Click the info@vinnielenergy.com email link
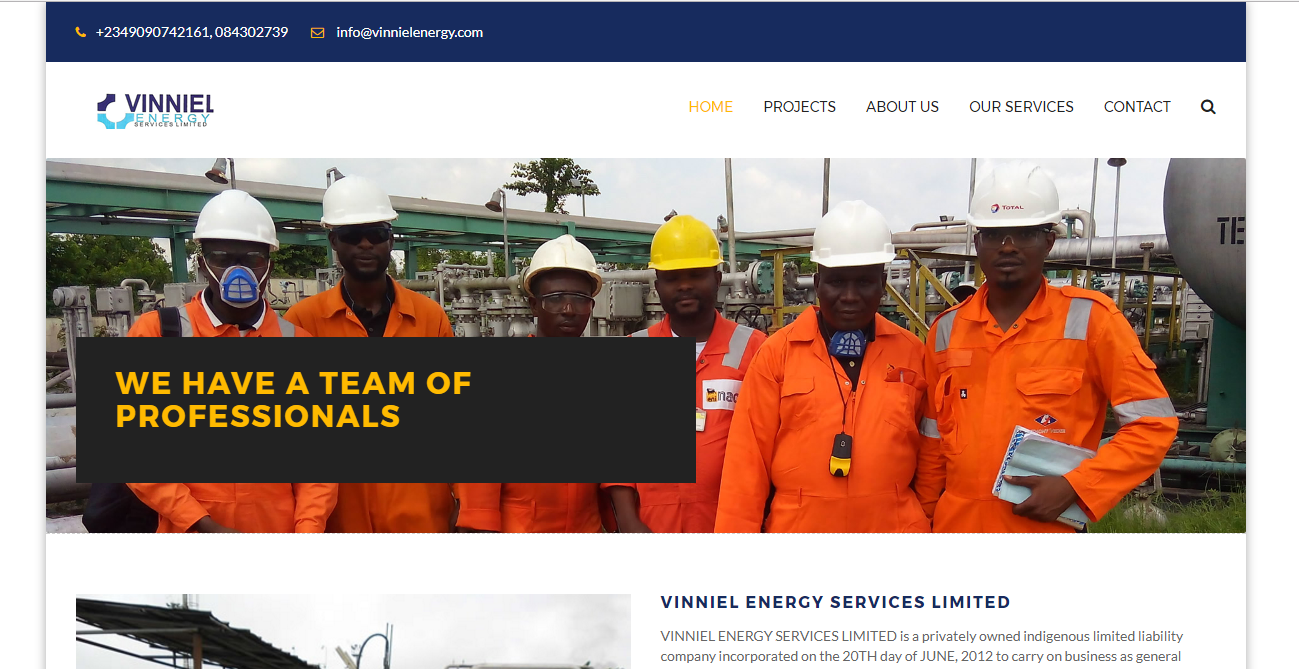Image resolution: width=1299 pixels, height=669 pixels. (409, 32)
